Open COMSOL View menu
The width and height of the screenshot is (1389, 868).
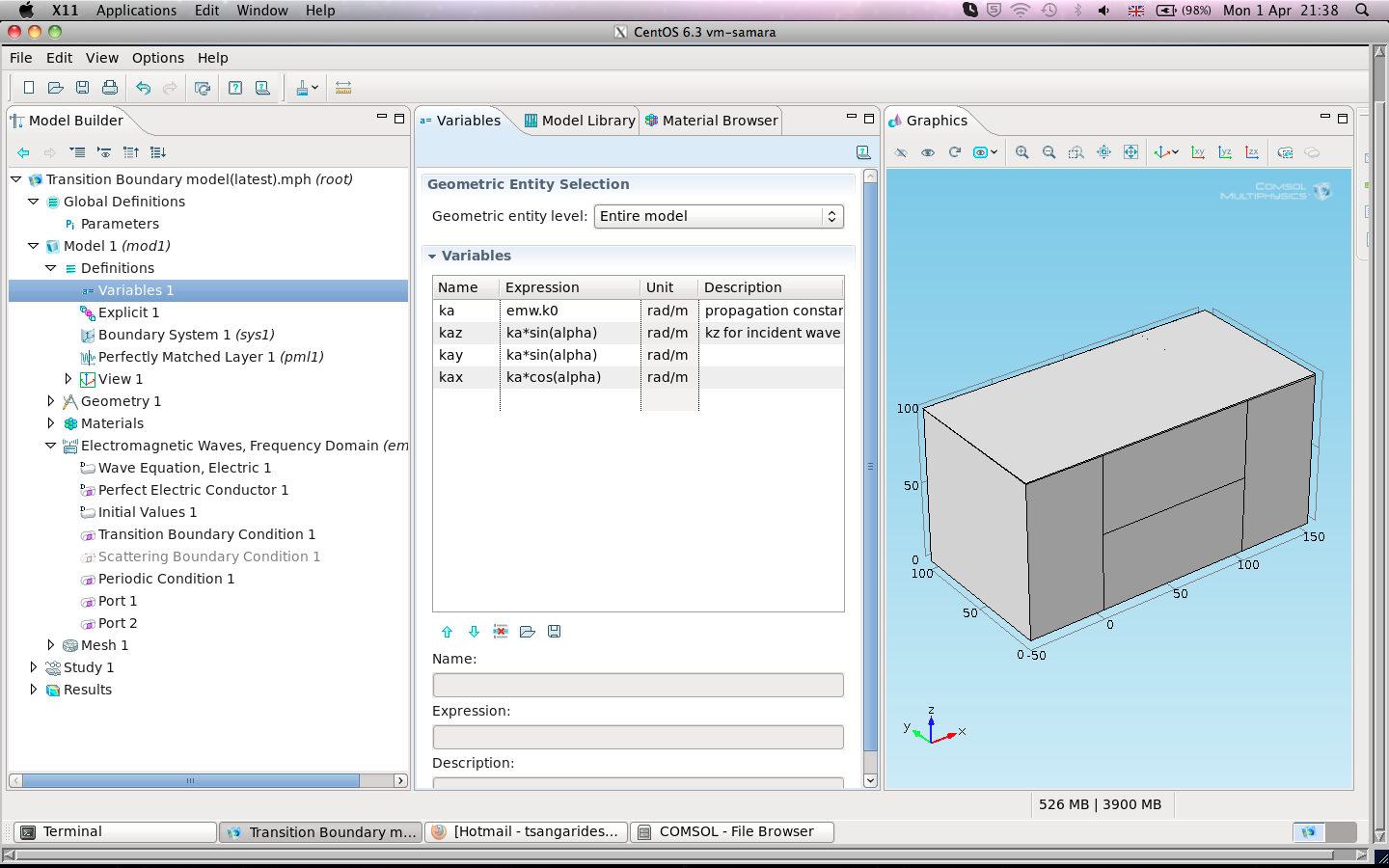tap(102, 58)
